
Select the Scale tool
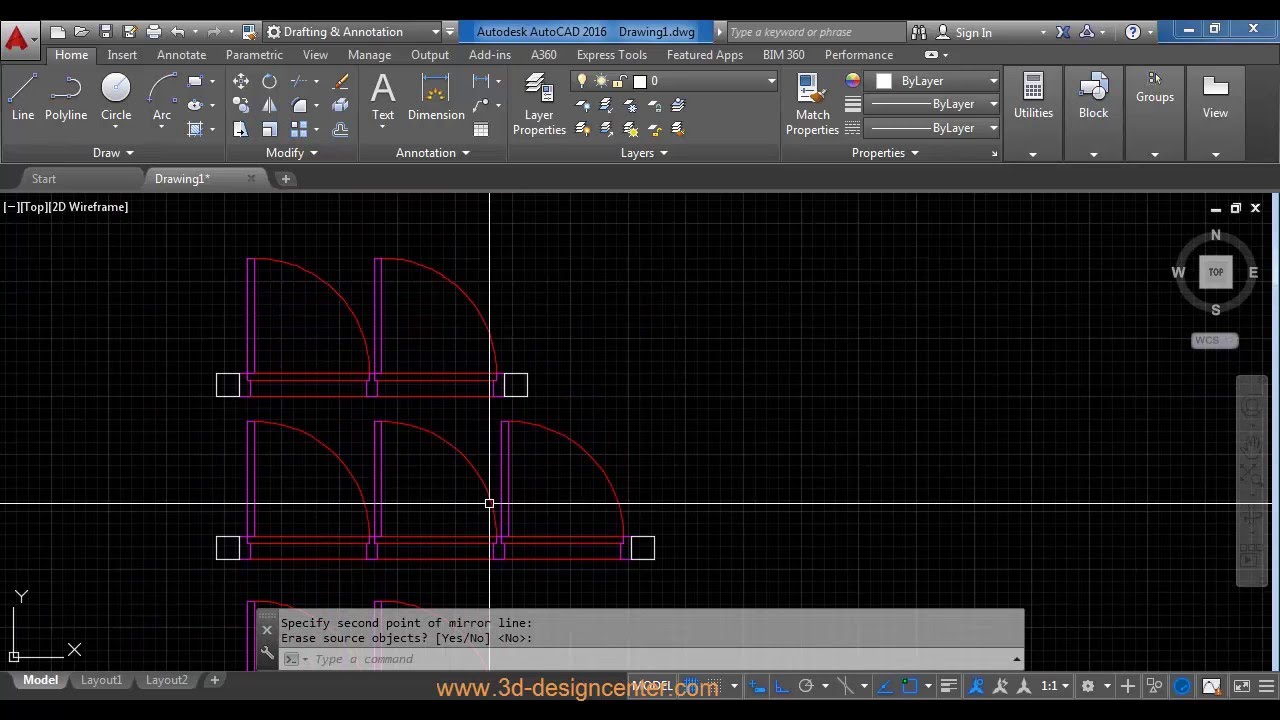pos(270,129)
